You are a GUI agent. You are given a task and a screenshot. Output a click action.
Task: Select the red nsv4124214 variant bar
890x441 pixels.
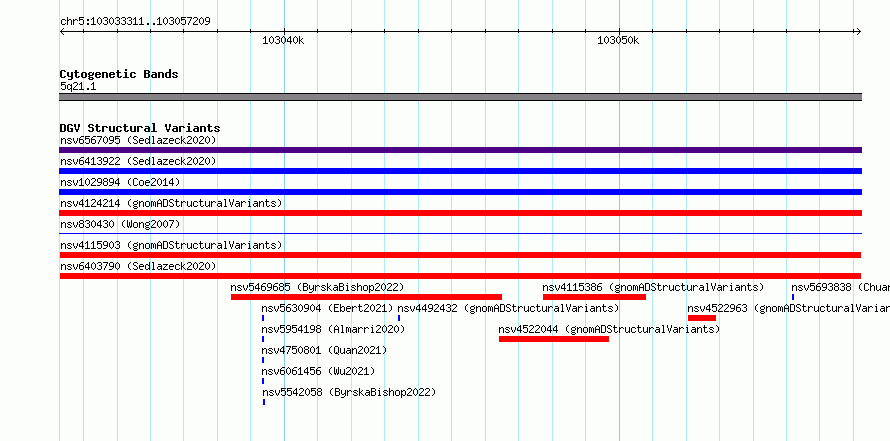pos(460,213)
